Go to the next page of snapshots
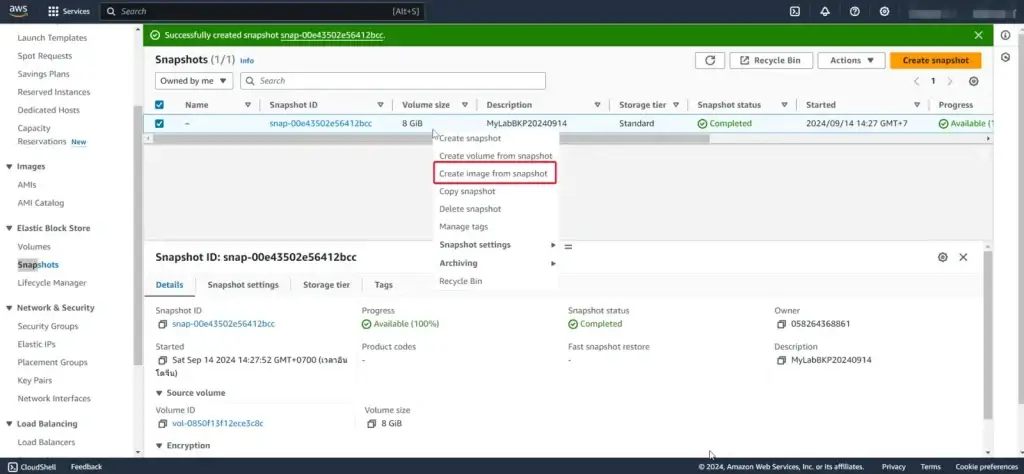1024x474 pixels. (950, 81)
